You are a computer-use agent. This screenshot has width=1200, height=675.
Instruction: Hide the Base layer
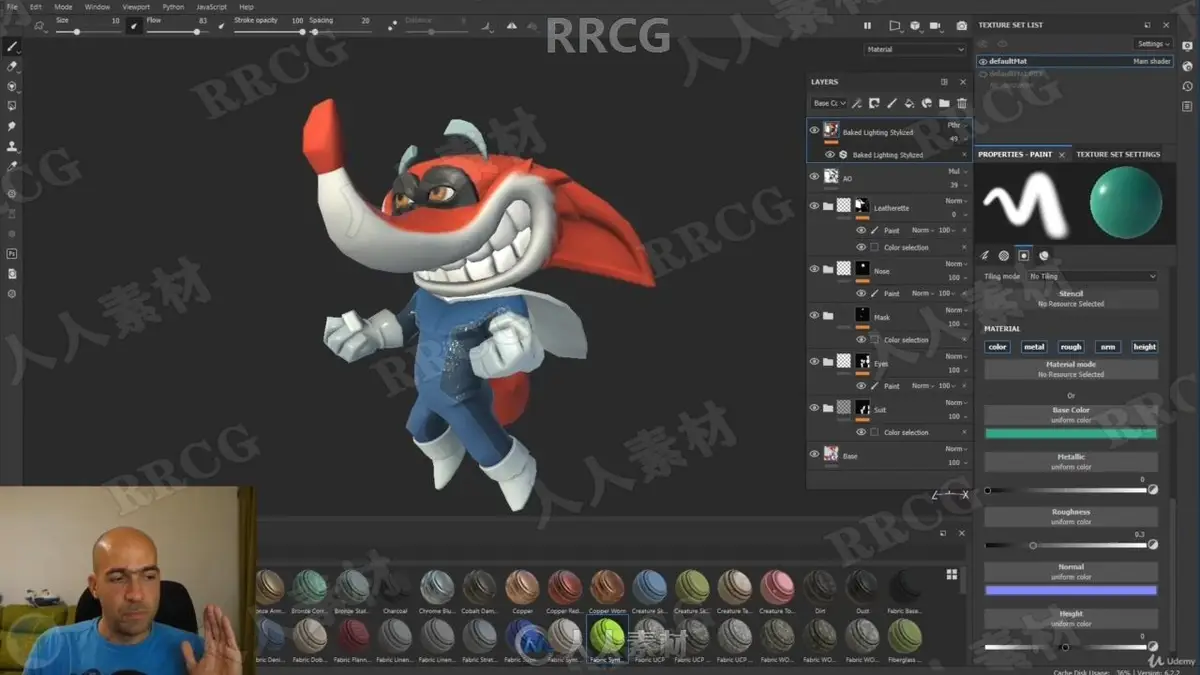click(x=814, y=454)
